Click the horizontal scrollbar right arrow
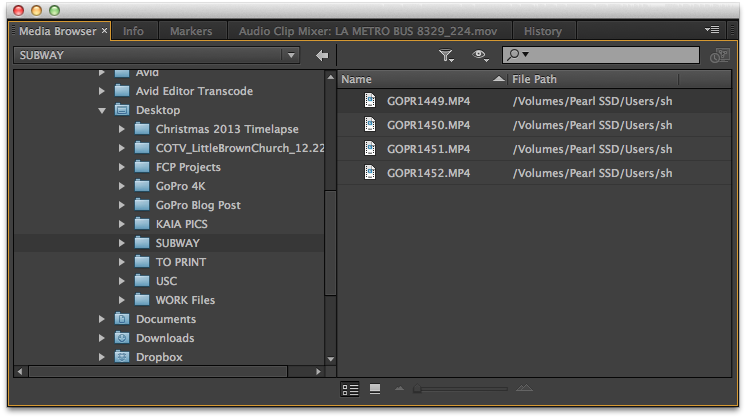 tap(318, 371)
